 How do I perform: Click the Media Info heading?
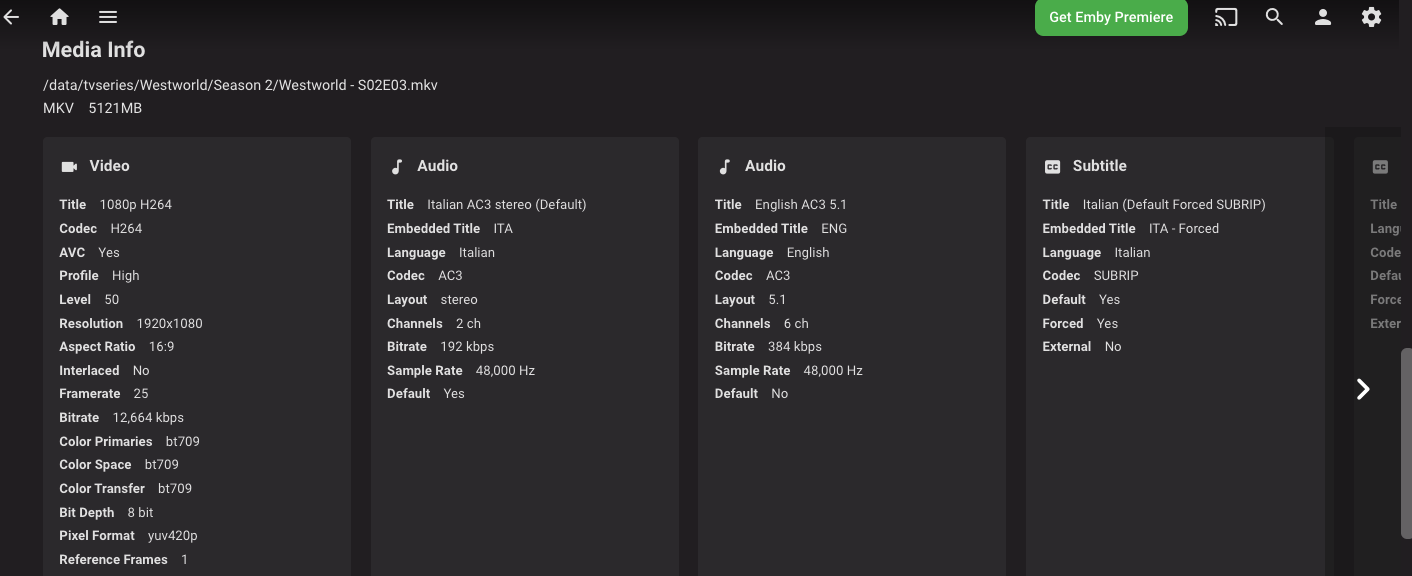point(94,50)
